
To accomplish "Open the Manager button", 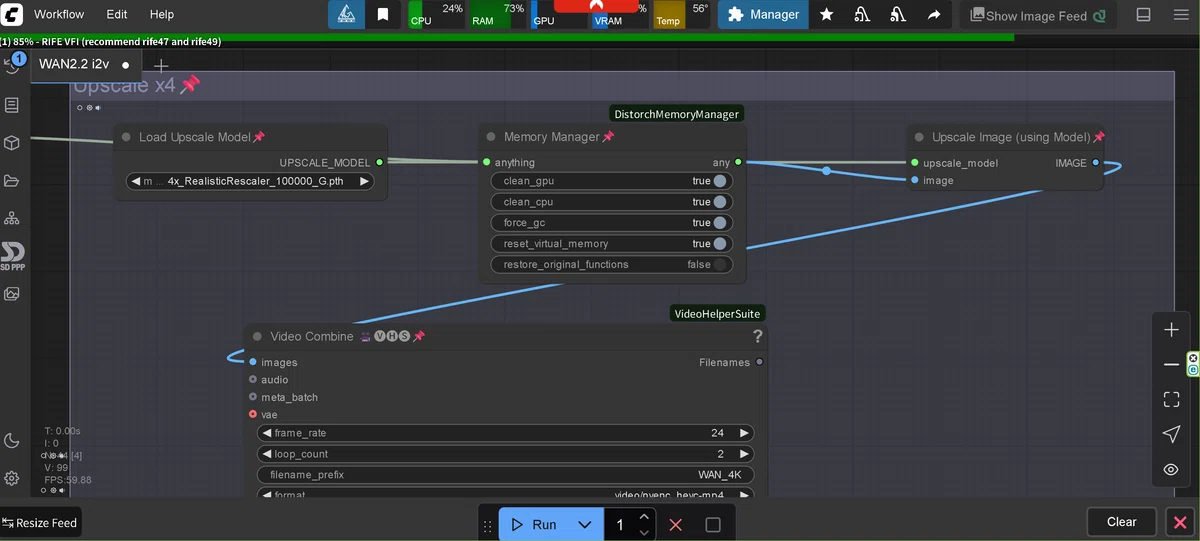I will (x=763, y=15).
